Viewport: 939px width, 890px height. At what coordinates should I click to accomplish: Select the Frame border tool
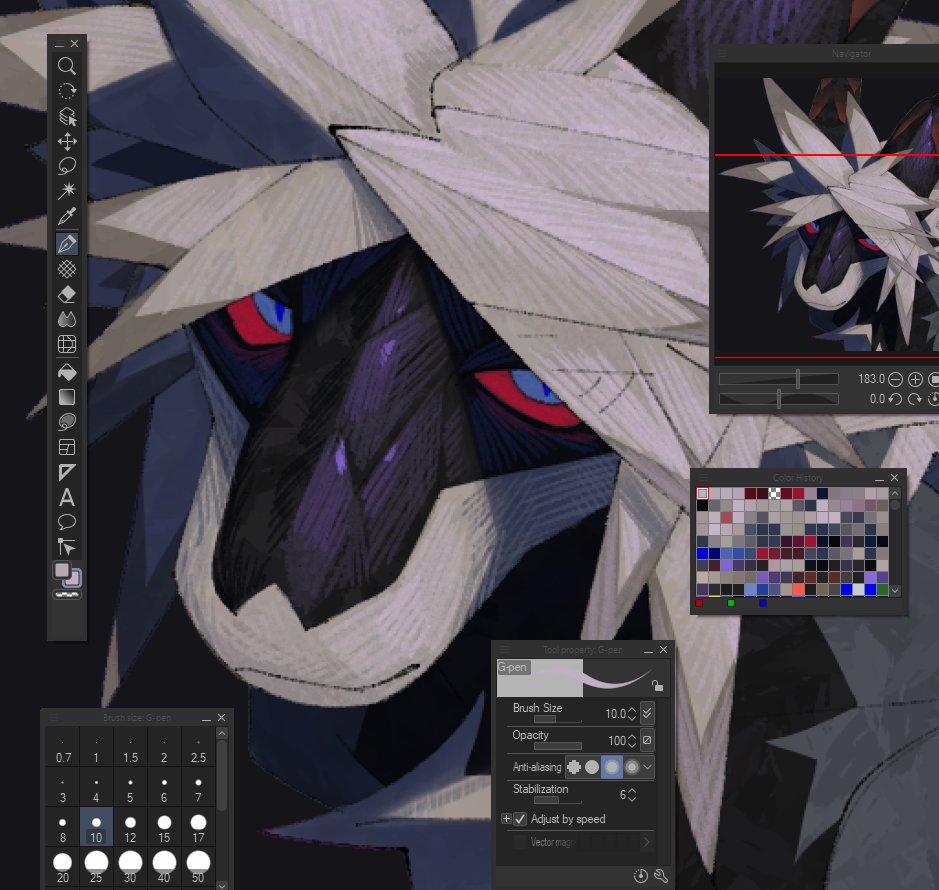[x=66, y=447]
